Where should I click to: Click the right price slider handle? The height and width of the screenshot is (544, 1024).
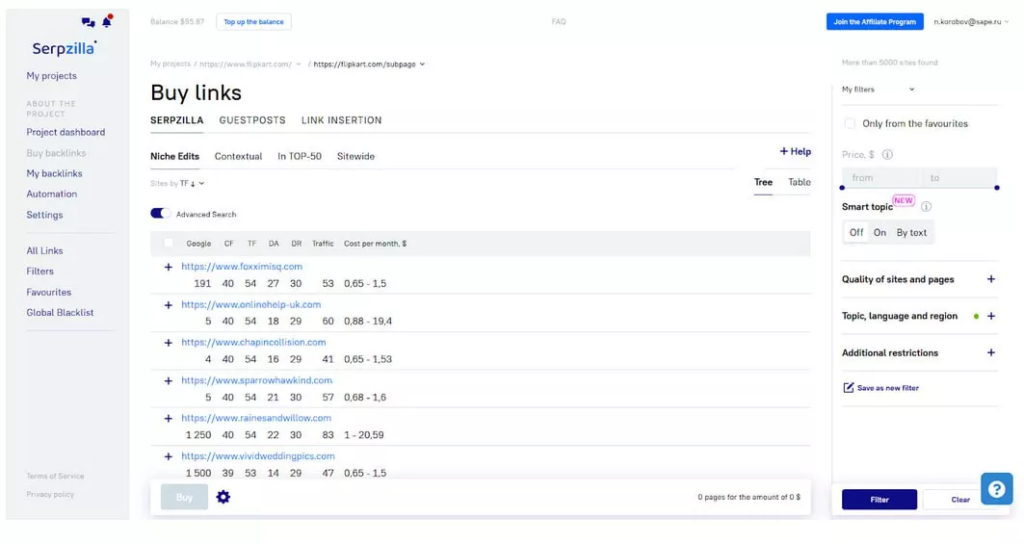click(x=997, y=187)
